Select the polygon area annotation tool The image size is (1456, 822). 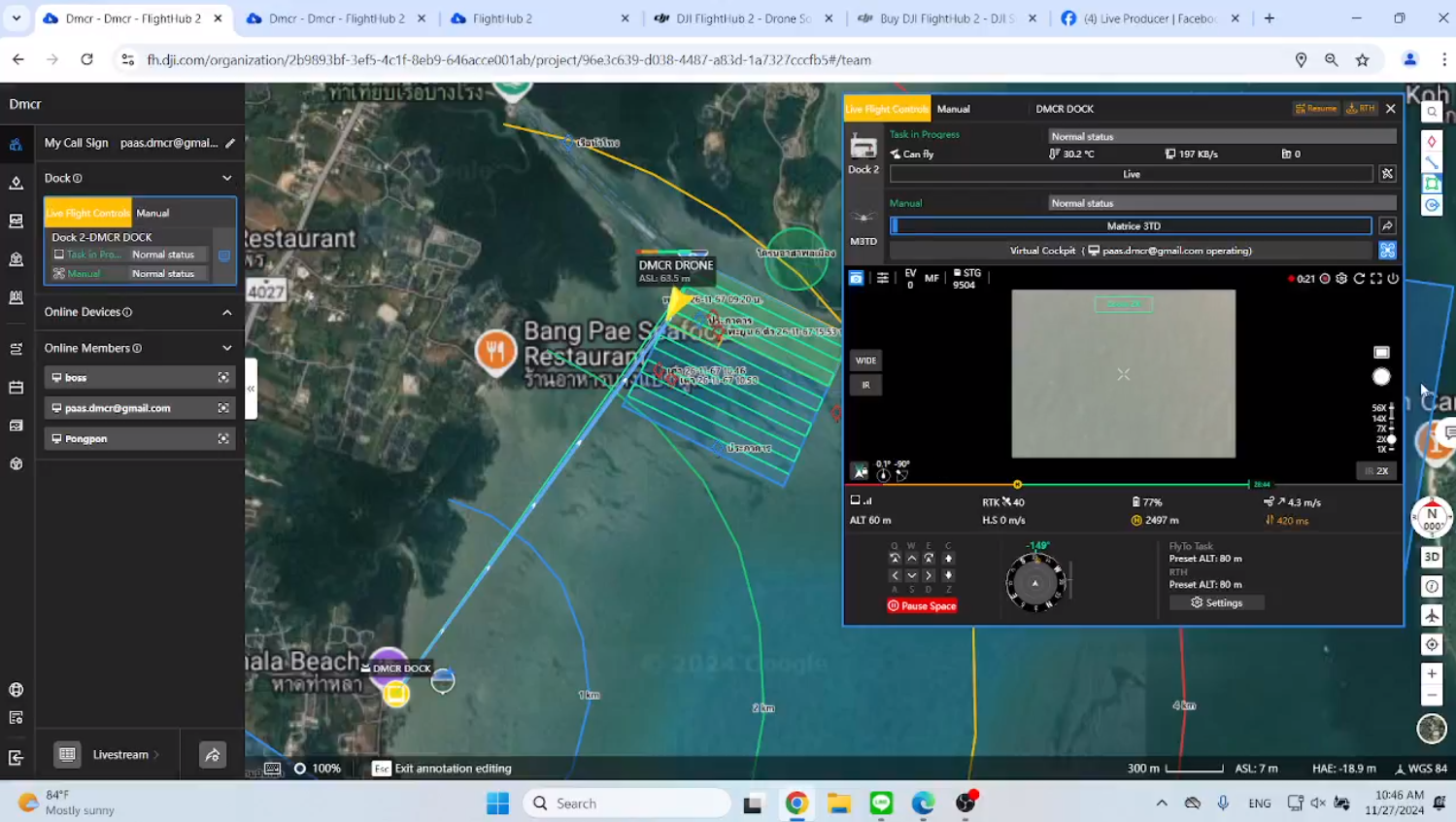pos(1432,184)
